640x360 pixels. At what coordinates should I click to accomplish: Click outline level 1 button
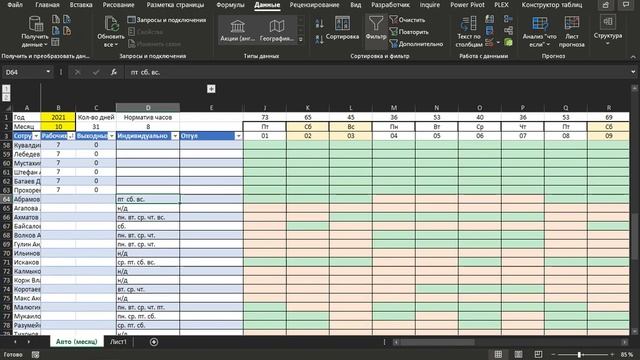click(6, 89)
